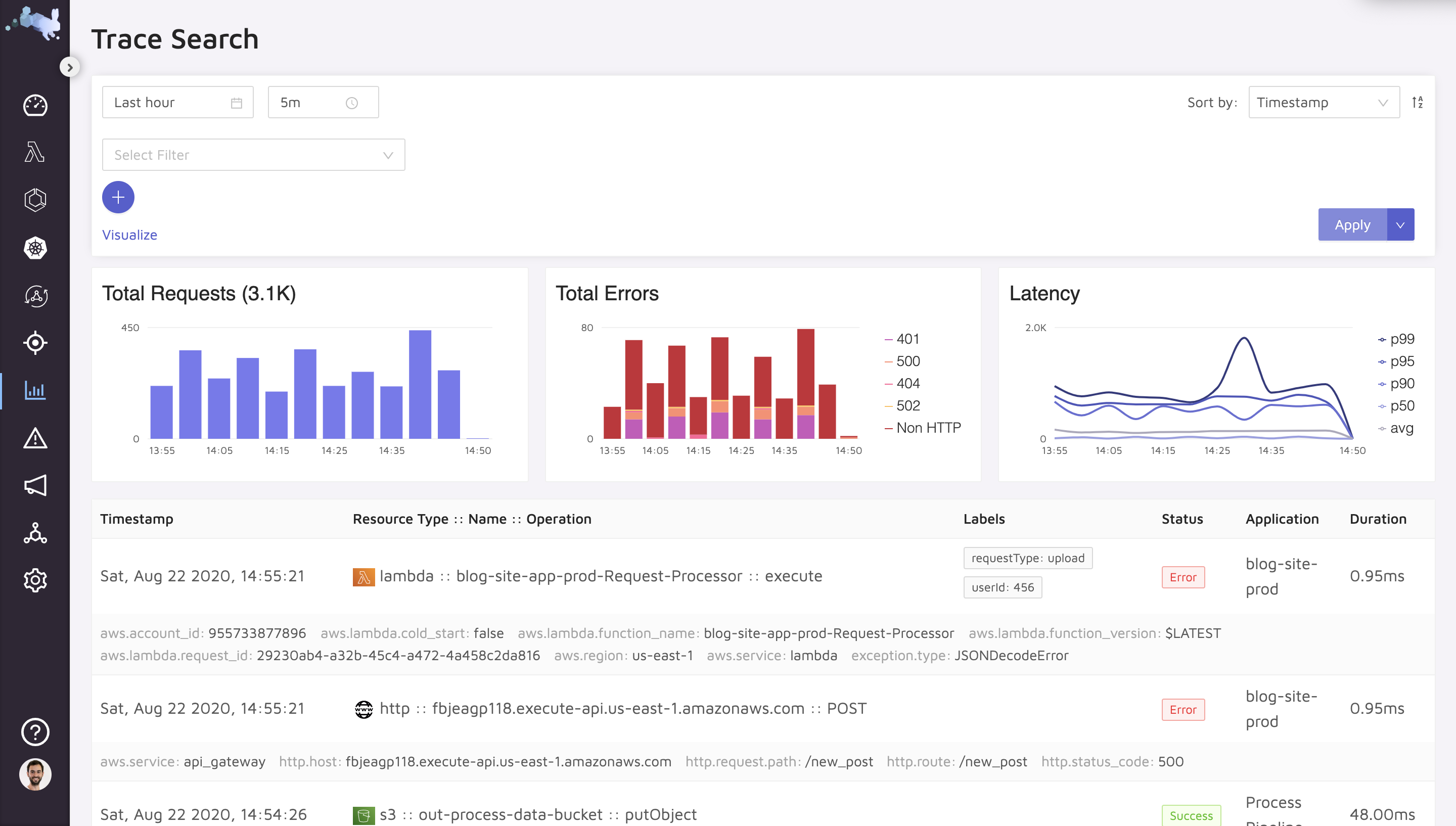Open the Timestamp sort by dropdown

tap(1323, 102)
